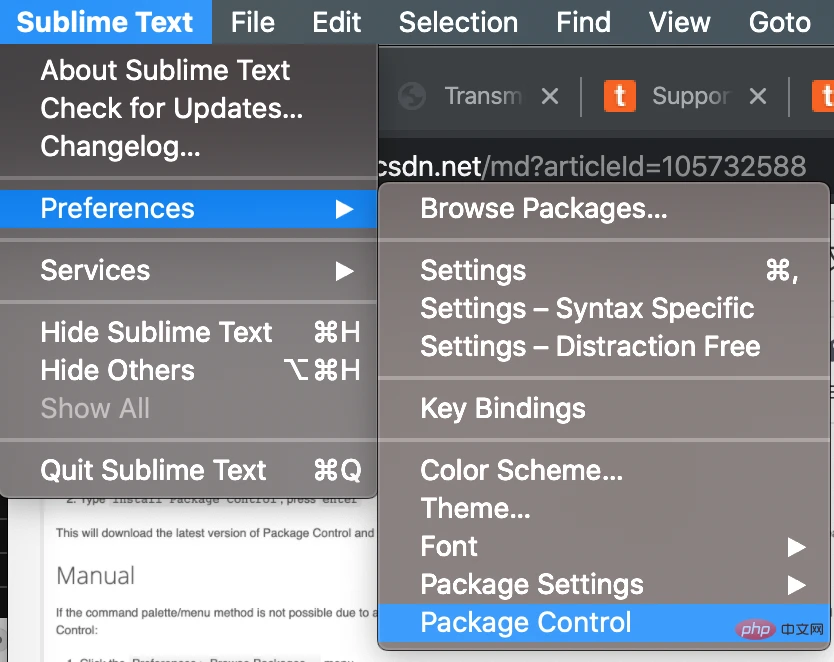834x662 pixels.
Task: Choose Color Scheme...
Action: 604,470
